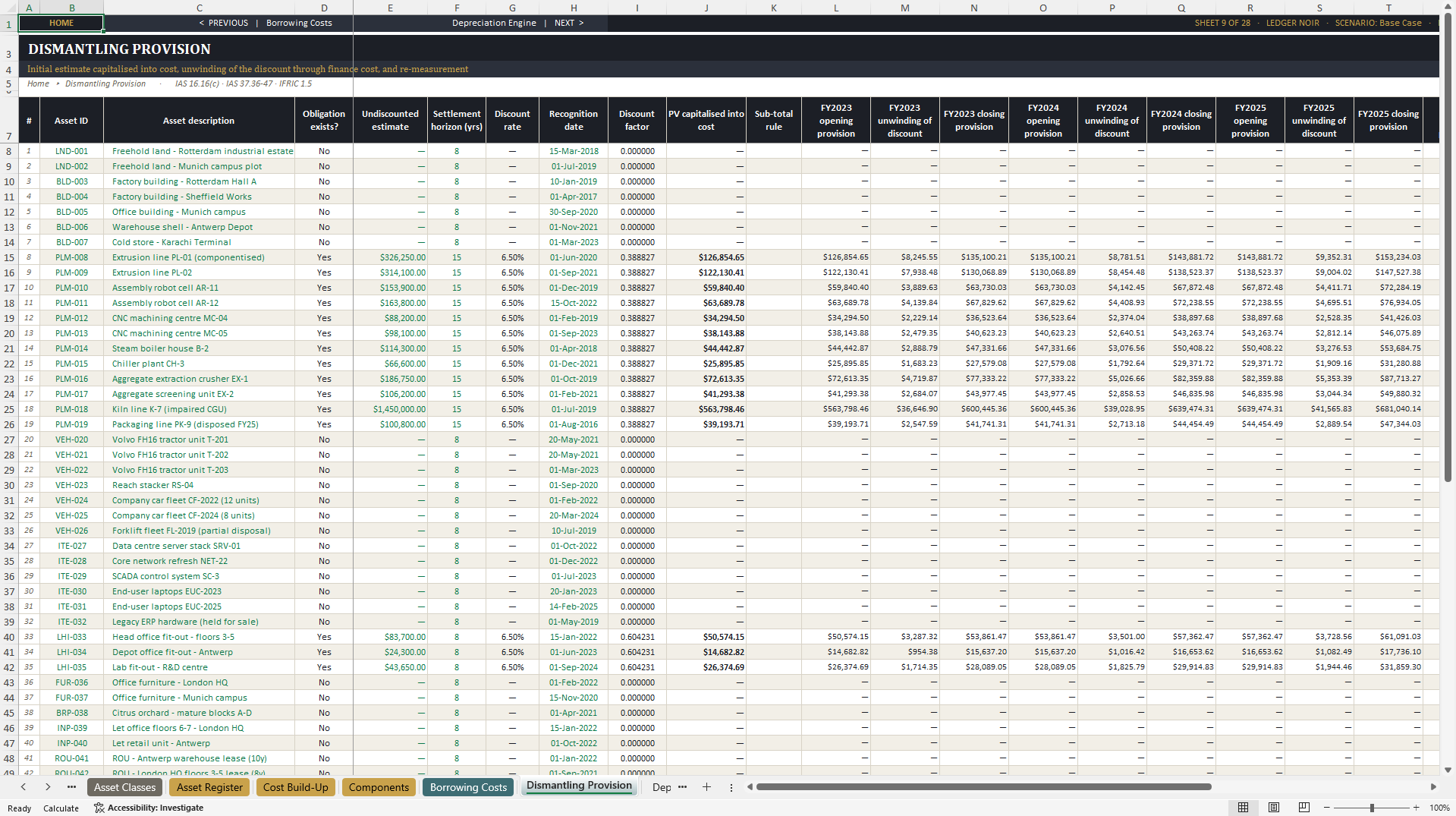Select cell PLM-008 asset ID
This screenshot has width=1456, height=816.
click(71, 257)
